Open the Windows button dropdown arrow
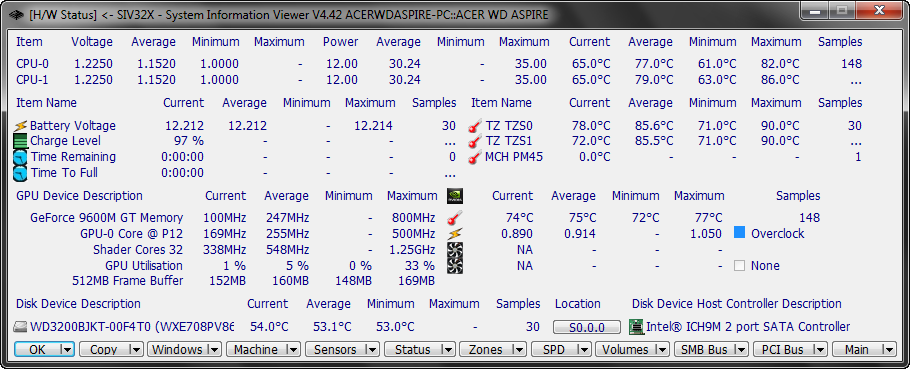Screen dimensions: 910x369 [214, 349]
